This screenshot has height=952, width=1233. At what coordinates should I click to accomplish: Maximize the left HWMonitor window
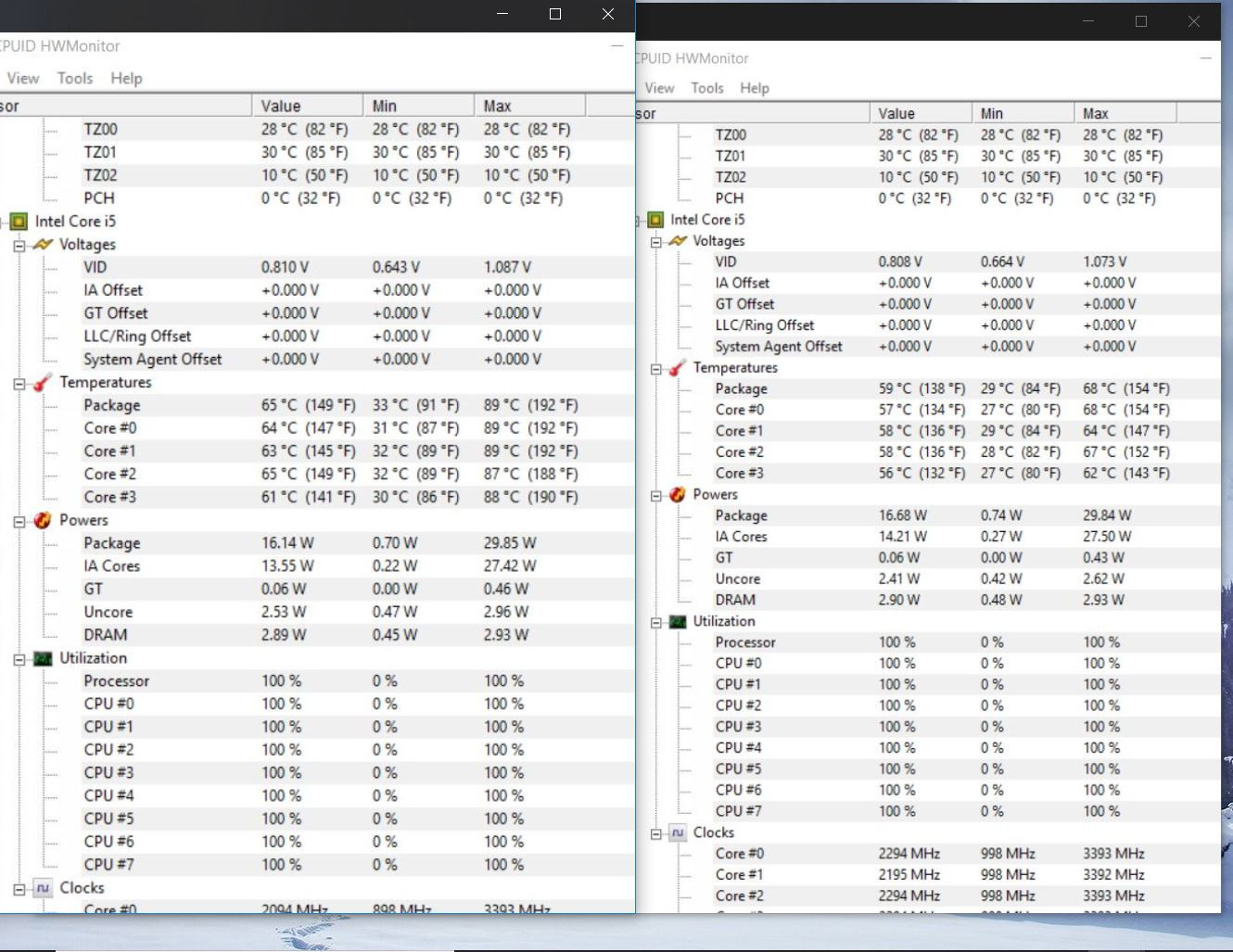[555, 14]
